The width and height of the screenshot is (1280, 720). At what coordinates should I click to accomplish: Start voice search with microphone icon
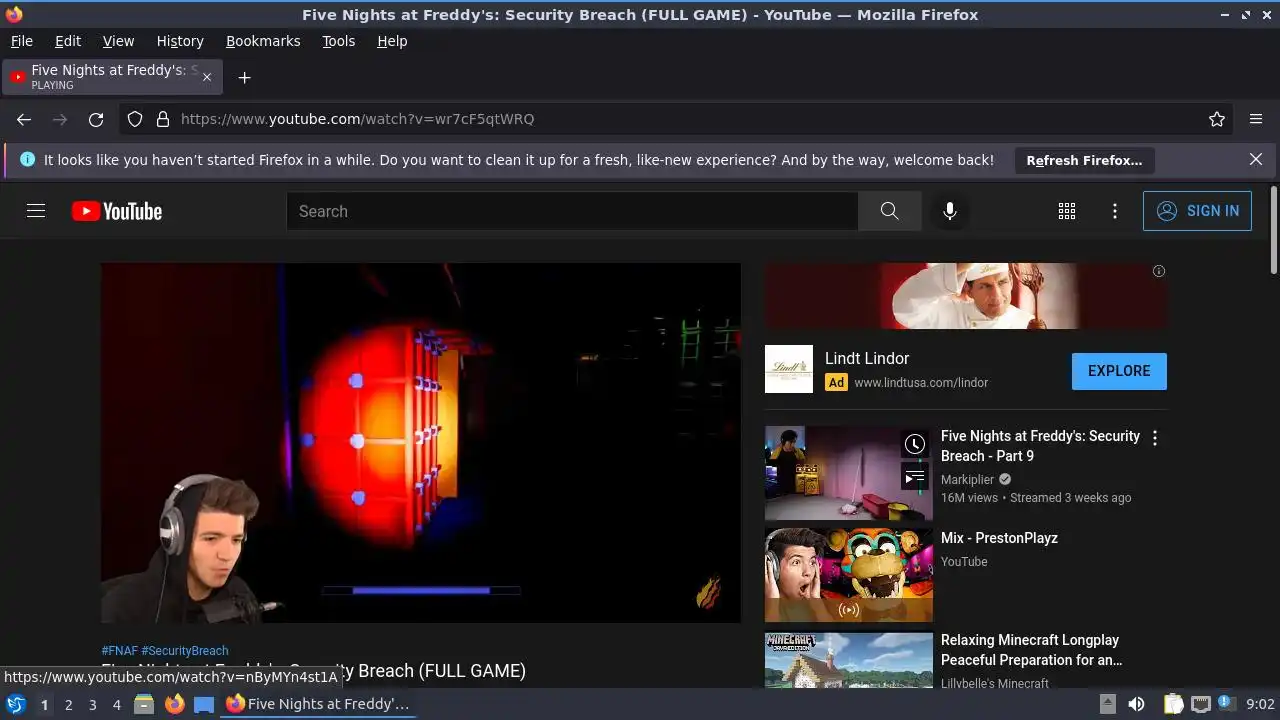[x=950, y=211]
